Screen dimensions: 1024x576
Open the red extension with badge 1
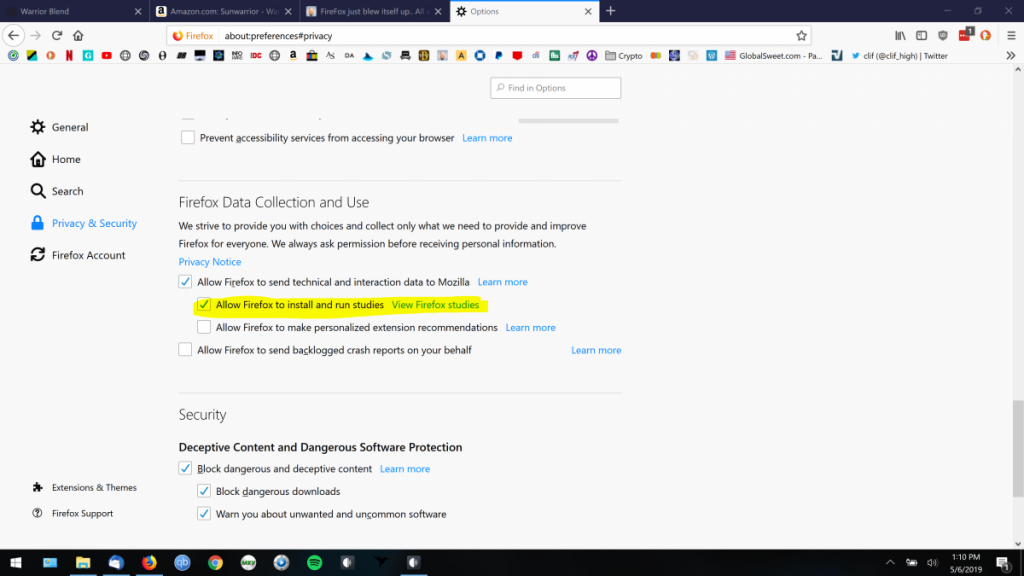click(x=965, y=35)
